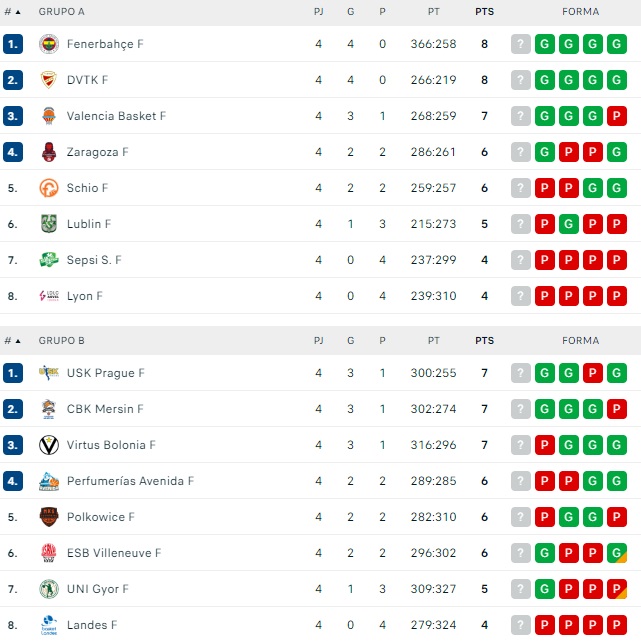
Task: Open the USK Prague F team page
Action: (105, 373)
